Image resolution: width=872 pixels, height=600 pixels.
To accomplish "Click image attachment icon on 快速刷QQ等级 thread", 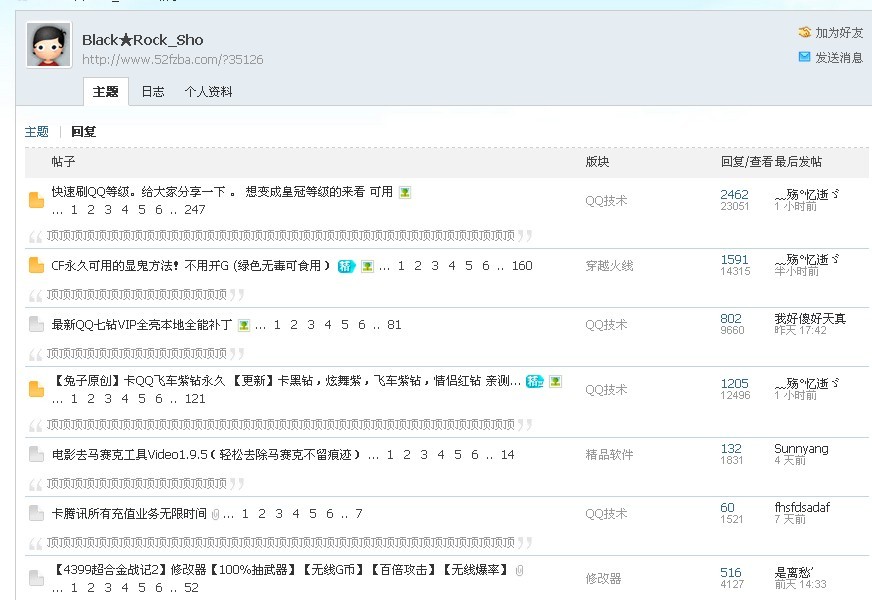I will point(405,192).
